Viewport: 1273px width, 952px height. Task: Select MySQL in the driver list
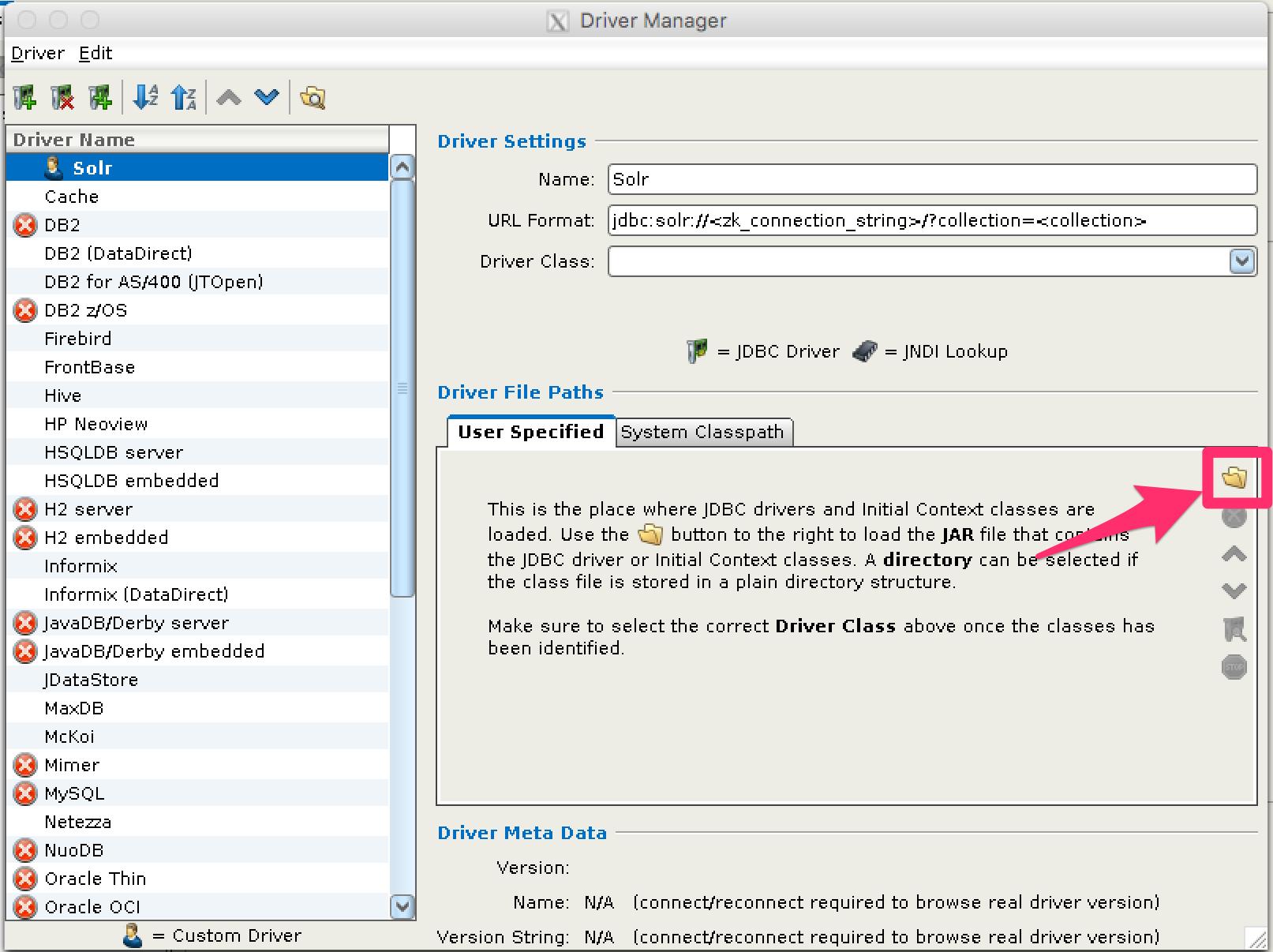(74, 793)
